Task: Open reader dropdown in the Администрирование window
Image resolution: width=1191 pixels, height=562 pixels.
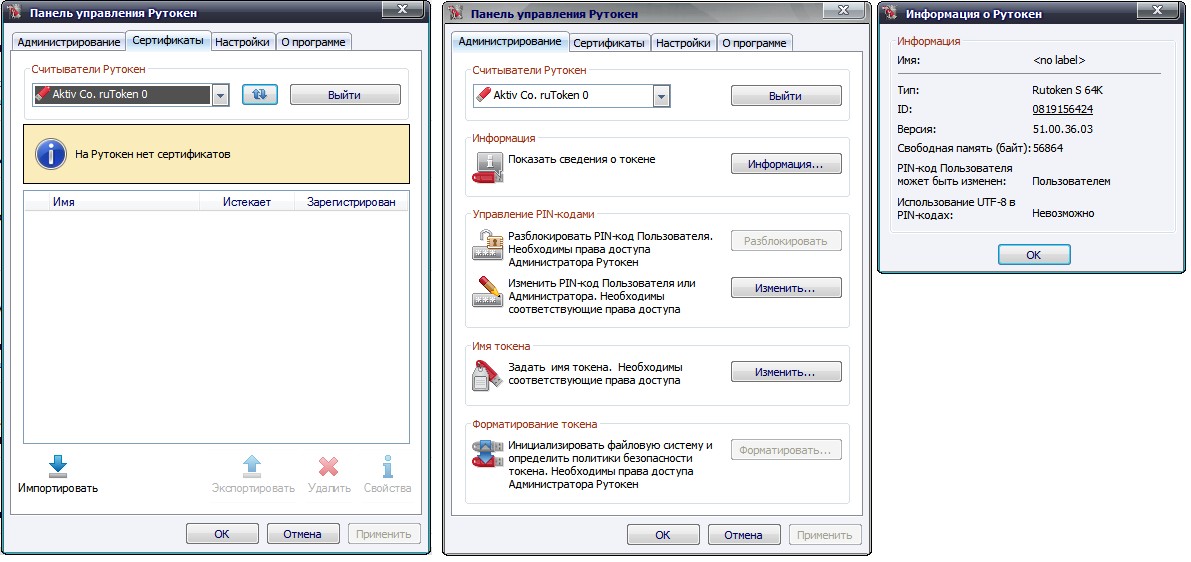Action: [661, 96]
